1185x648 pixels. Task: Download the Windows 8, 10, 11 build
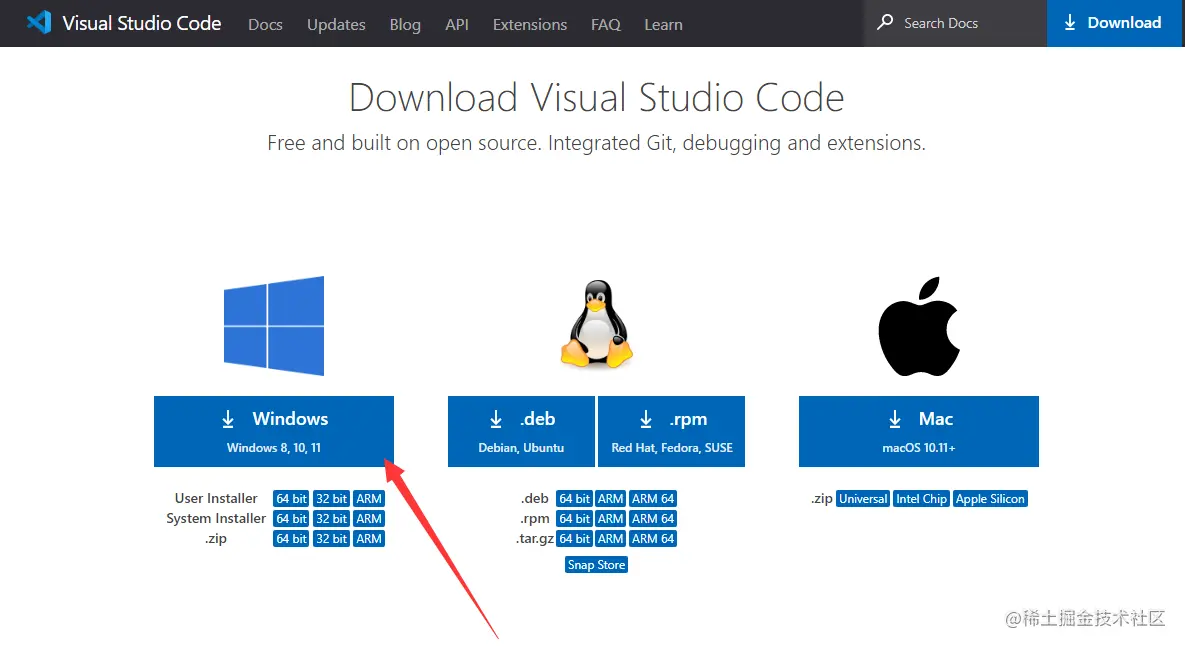pos(274,431)
